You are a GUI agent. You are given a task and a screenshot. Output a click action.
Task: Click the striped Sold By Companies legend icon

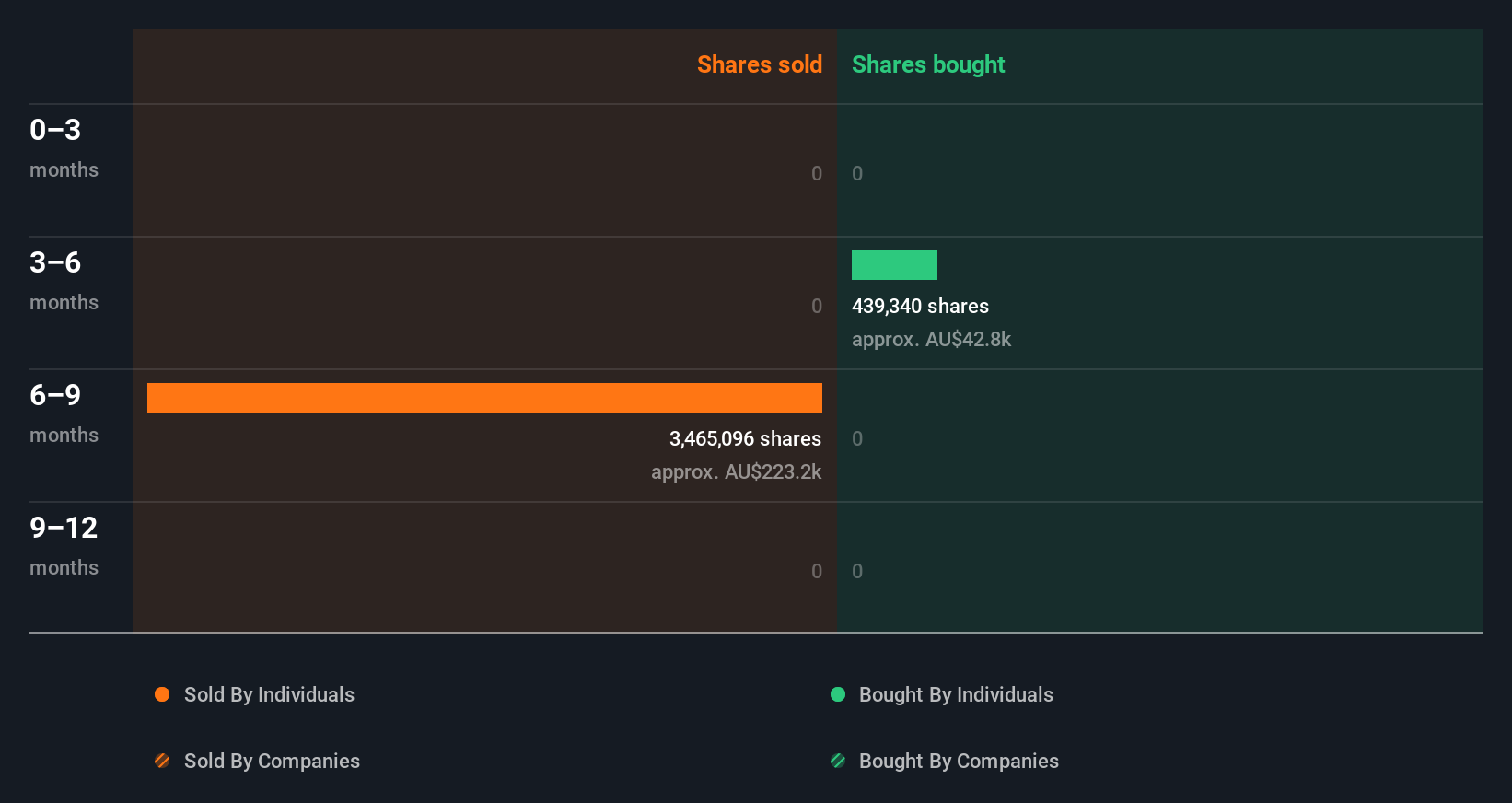(x=162, y=761)
